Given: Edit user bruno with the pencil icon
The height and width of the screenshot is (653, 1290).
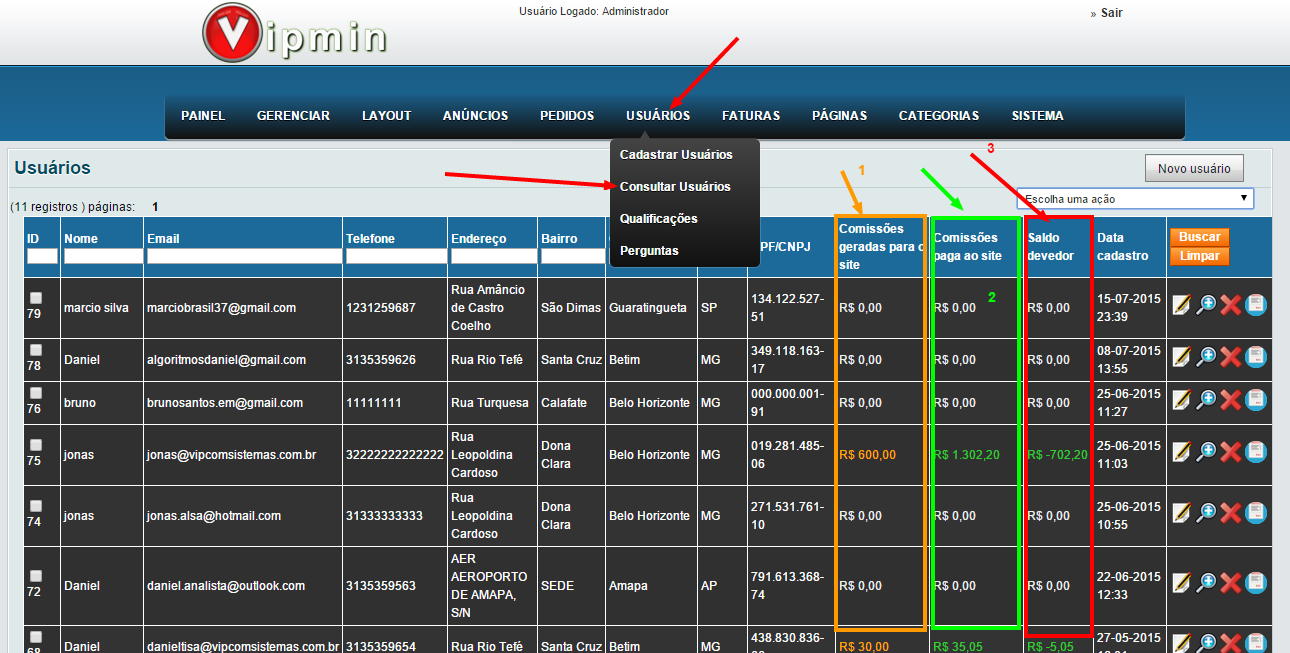Looking at the screenshot, I should pyautogui.click(x=1181, y=400).
